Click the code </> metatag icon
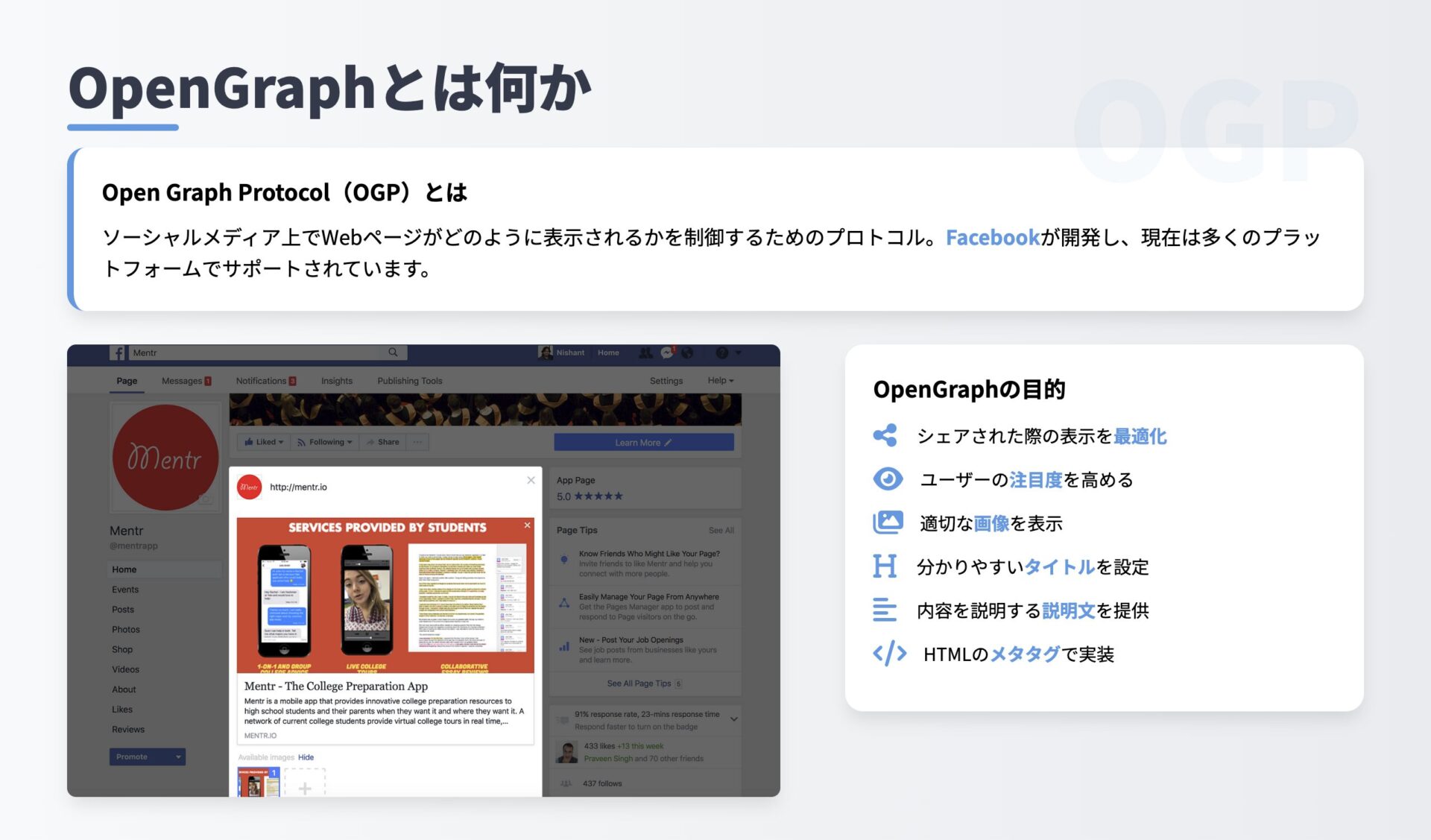Image resolution: width=1431 pixels, height=840 pixels. [888, 654]
